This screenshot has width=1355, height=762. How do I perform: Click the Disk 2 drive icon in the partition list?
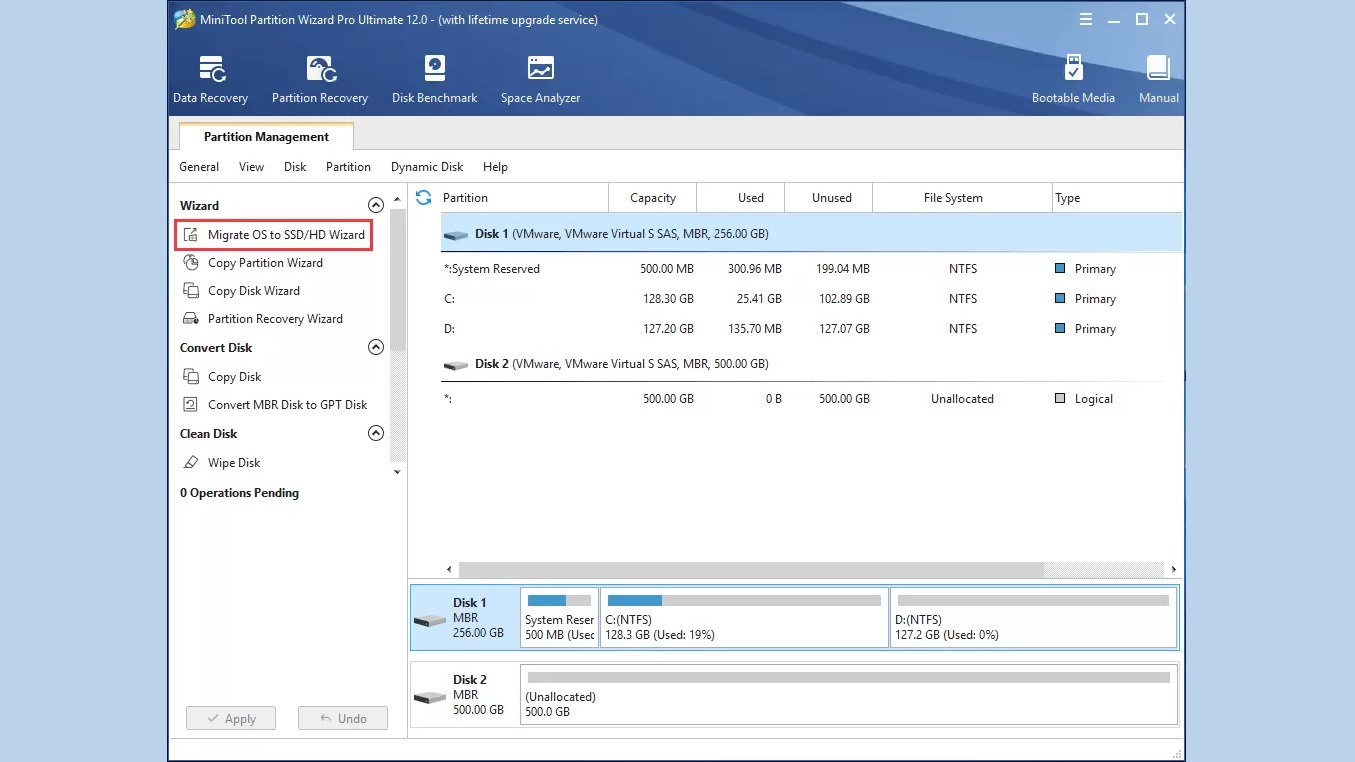click(x=456, y=365)
